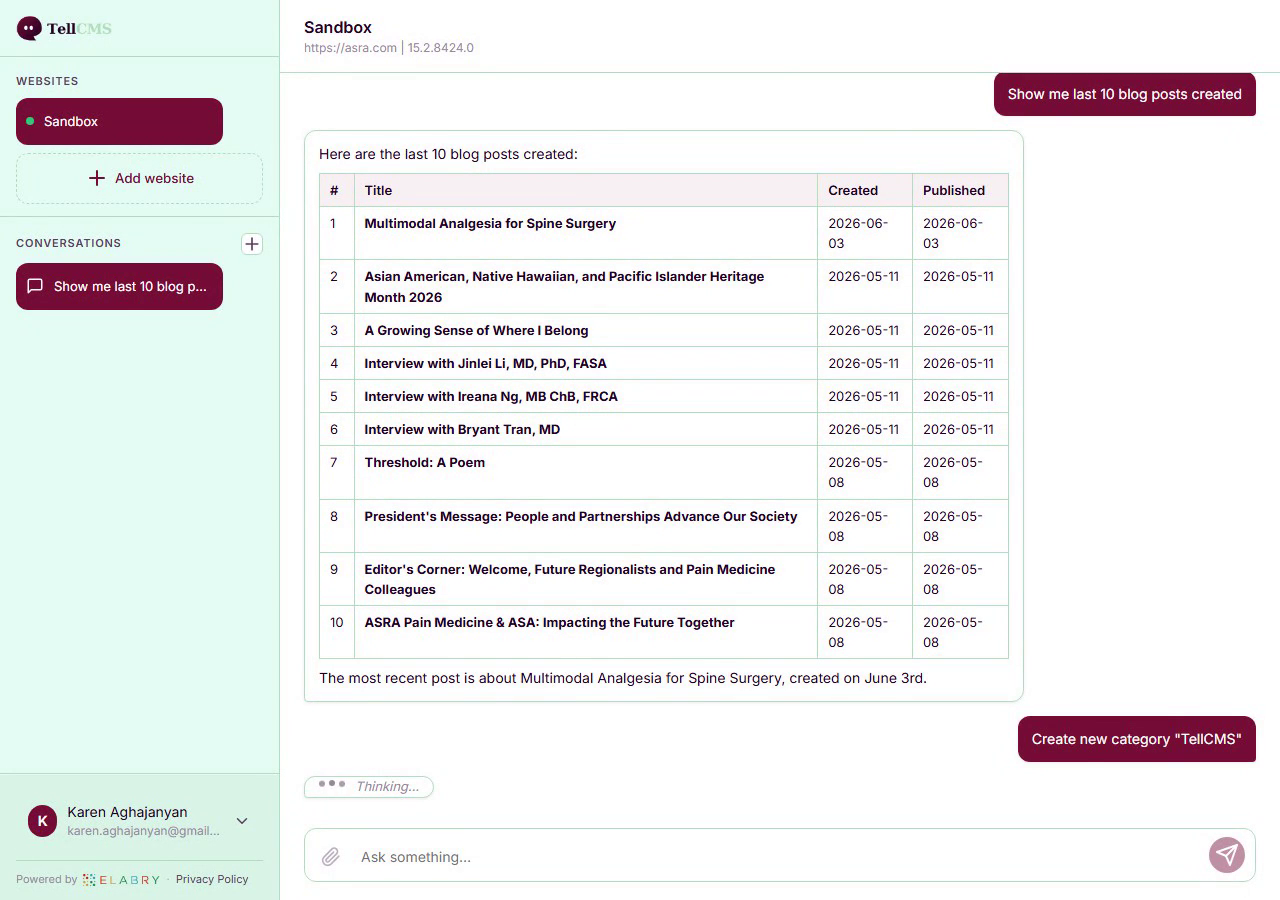The width and height of the screenshot is (1280, 900).
Task: Click the 'Here are the last 10 blog posts' text
Action: coord(448,154)
